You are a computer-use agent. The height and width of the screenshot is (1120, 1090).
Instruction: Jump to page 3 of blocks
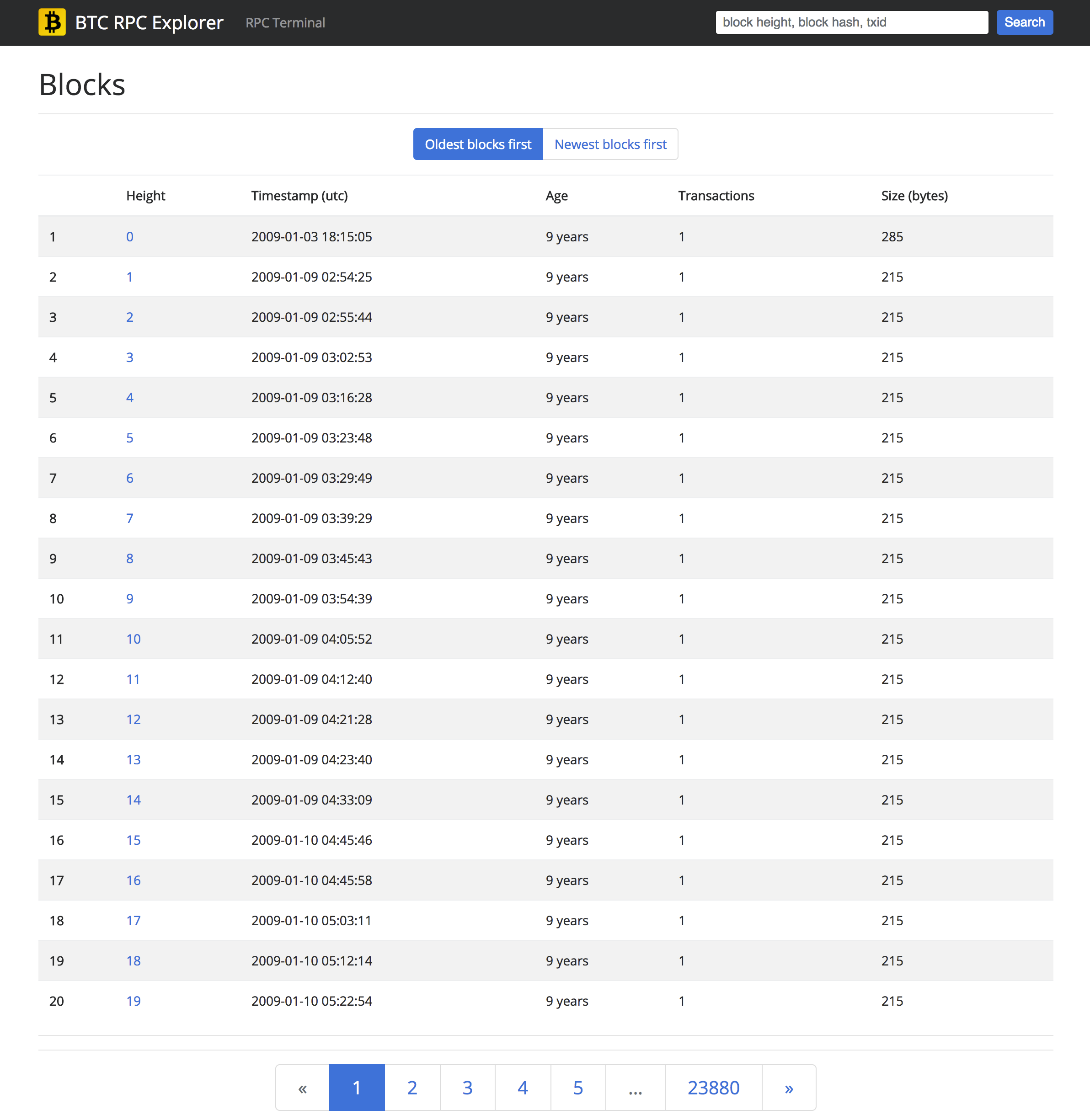click(x=467, y=1088)
